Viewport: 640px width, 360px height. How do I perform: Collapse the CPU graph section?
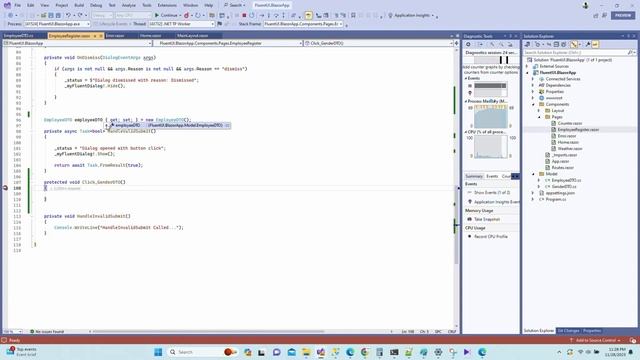tap(466, 132)
